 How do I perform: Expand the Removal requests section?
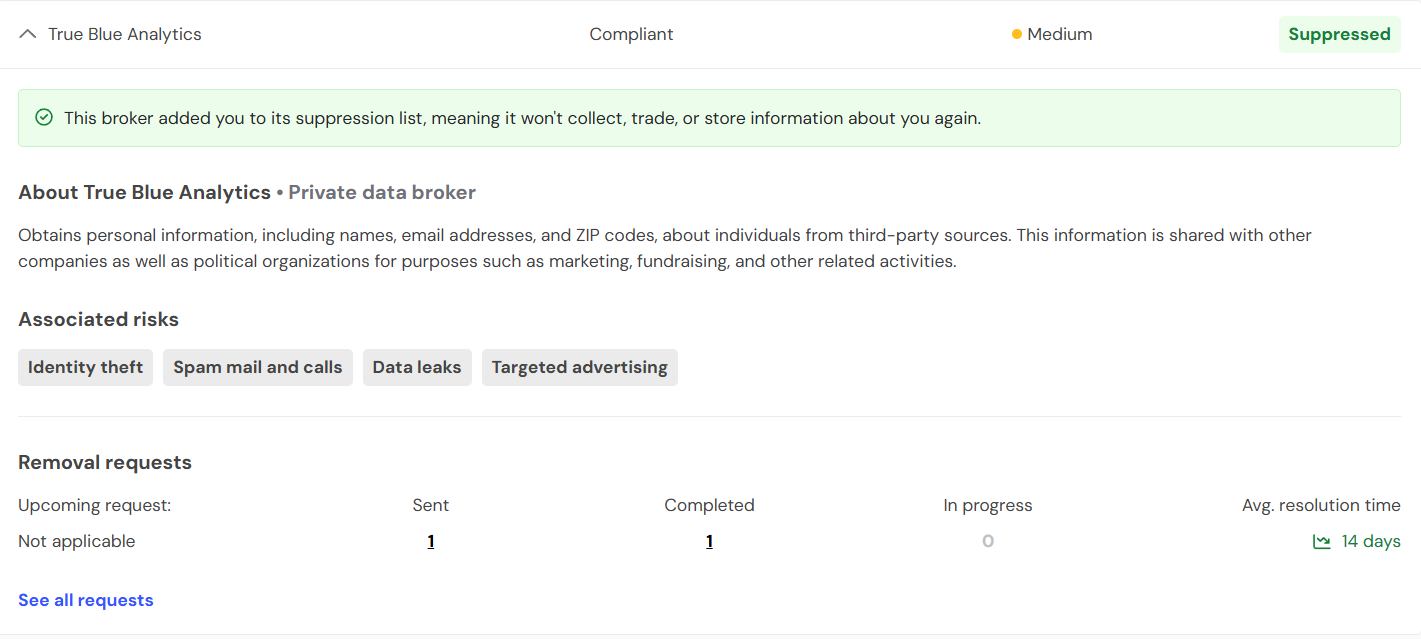(x=104, y=462)
